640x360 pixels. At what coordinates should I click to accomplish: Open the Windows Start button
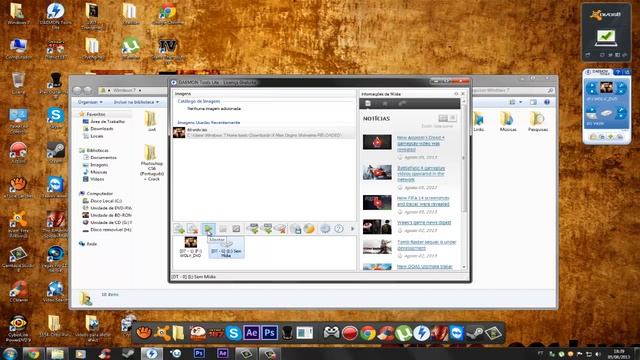(9, 353)
